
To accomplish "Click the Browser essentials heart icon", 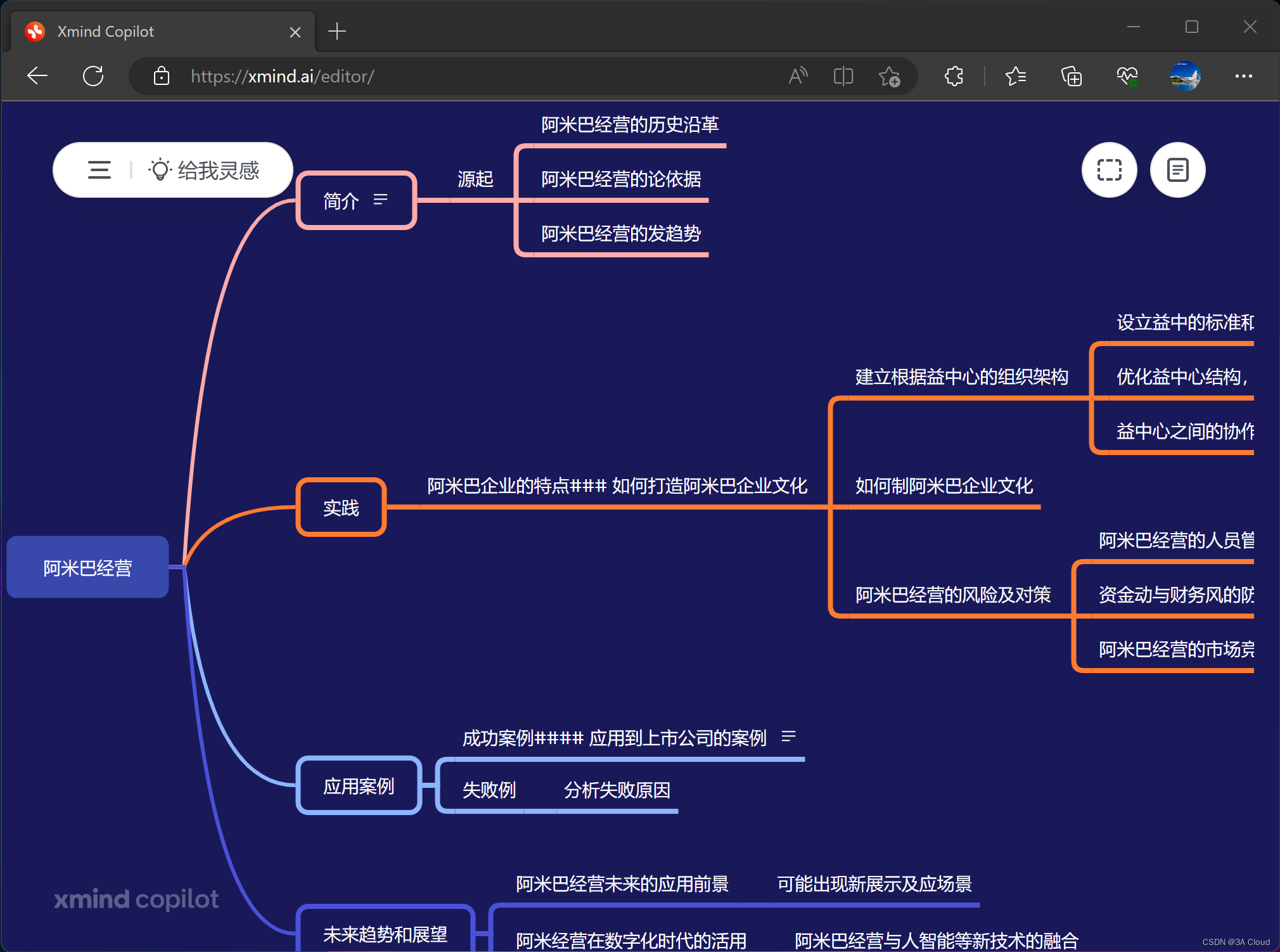I will [x=1127, y=76].
